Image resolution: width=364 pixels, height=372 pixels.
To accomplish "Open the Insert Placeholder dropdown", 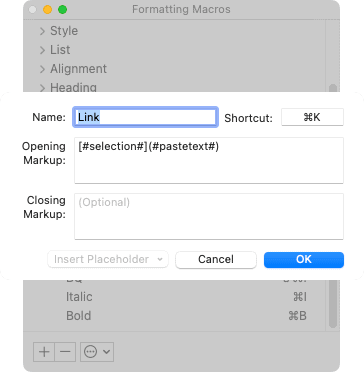I will 108,259.
